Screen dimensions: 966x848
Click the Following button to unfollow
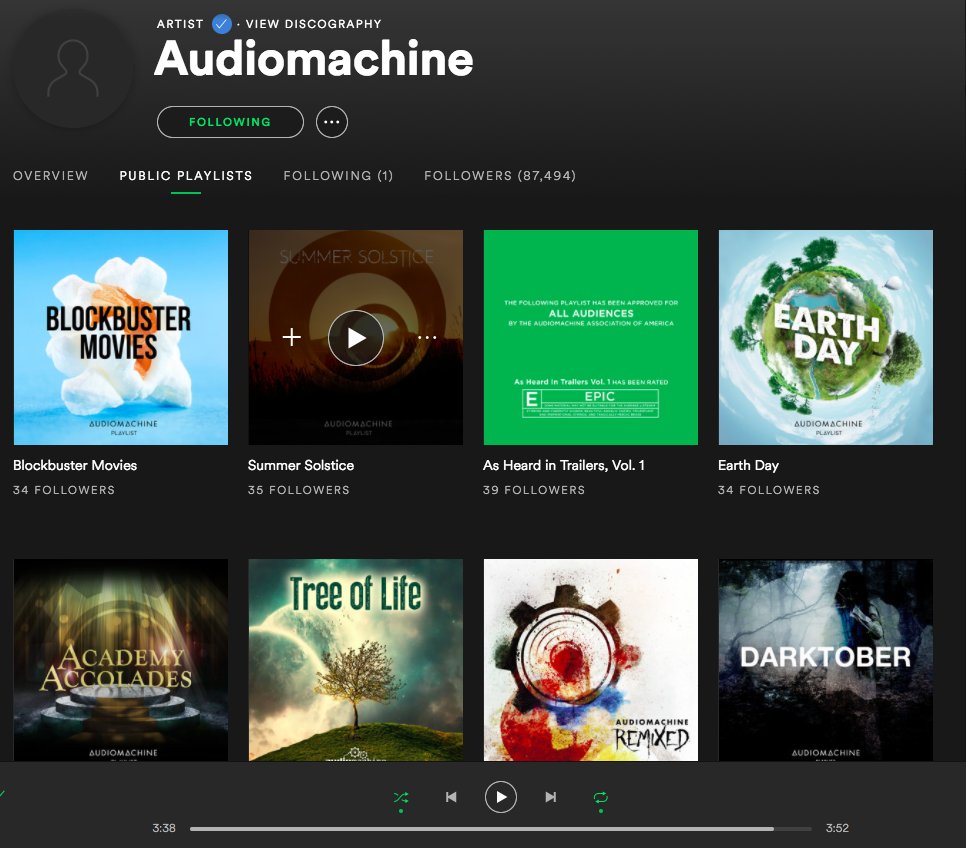[x=230, y=122]
